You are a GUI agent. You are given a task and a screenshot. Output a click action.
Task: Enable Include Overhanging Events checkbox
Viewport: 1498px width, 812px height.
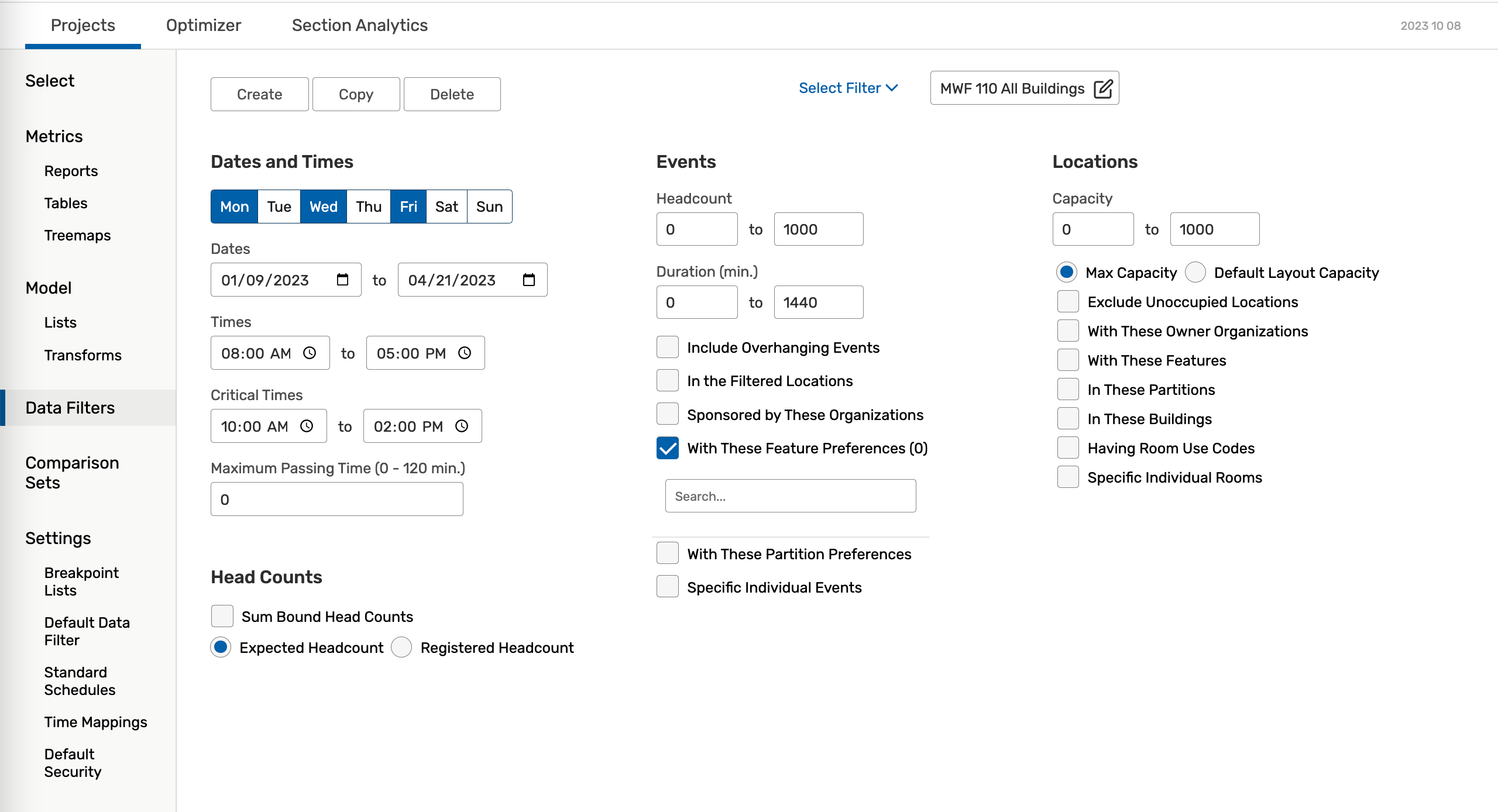coord(668,347)
